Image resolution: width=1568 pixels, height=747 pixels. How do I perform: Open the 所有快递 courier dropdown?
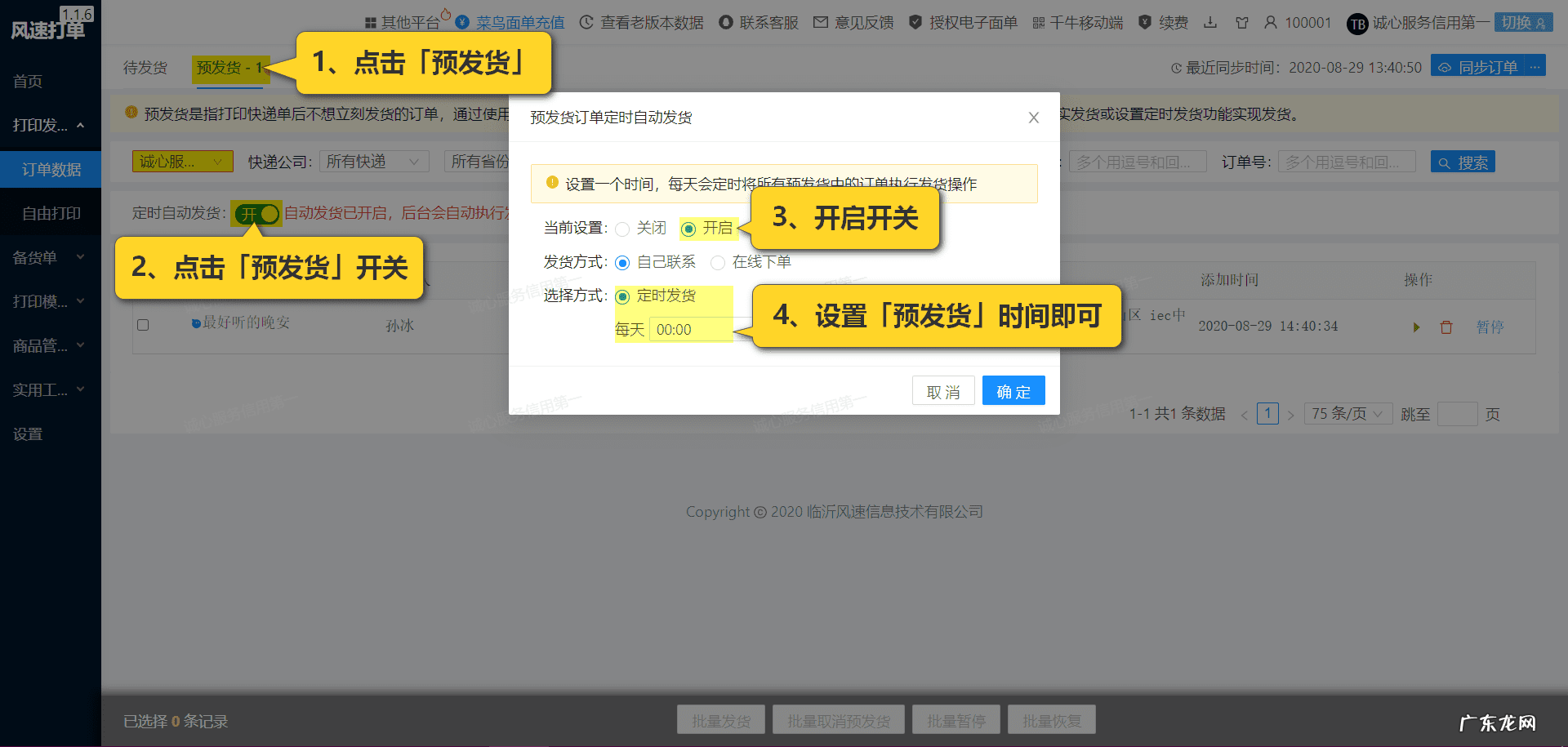(x=374, y=161)
